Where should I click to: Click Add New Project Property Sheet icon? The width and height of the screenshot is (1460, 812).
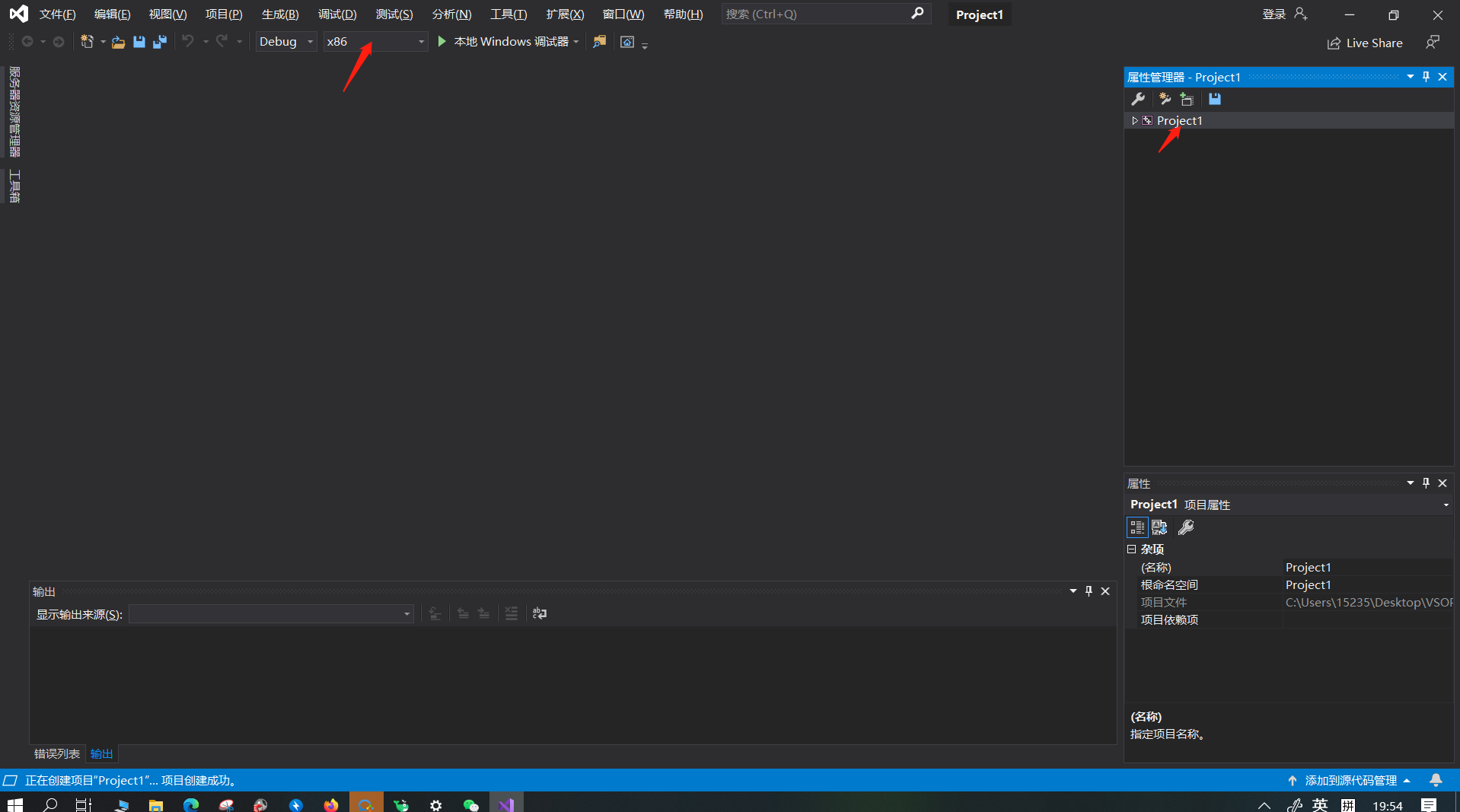coord(1187,100)
